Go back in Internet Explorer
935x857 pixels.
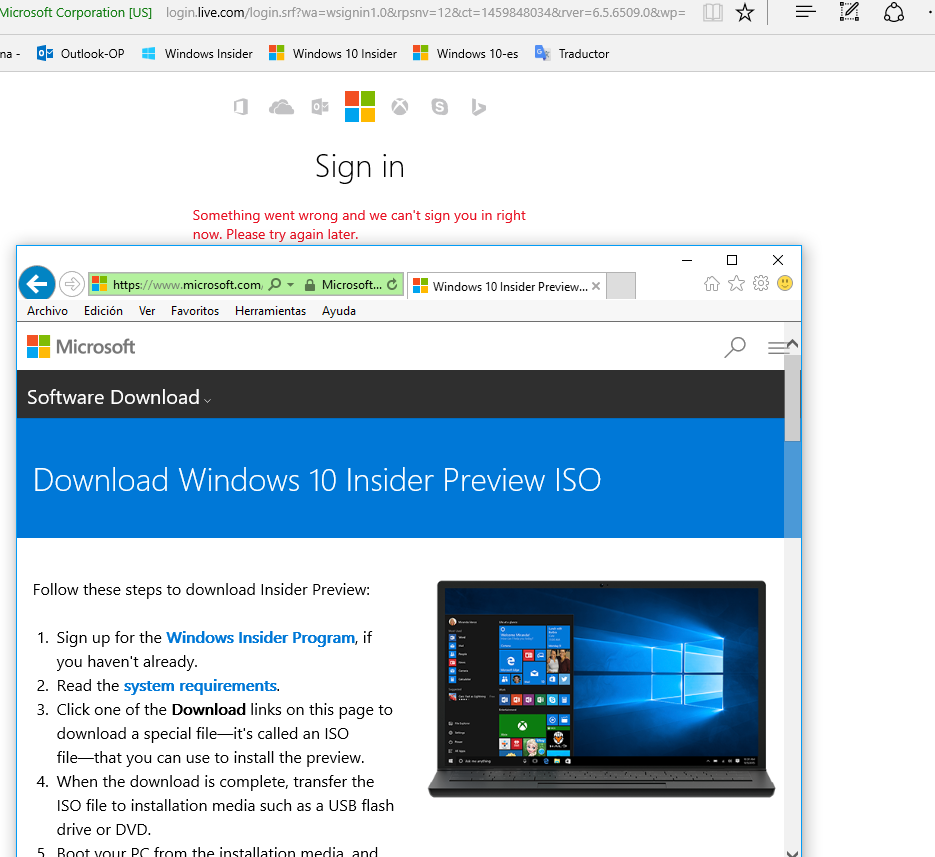[x=37, y=284]
